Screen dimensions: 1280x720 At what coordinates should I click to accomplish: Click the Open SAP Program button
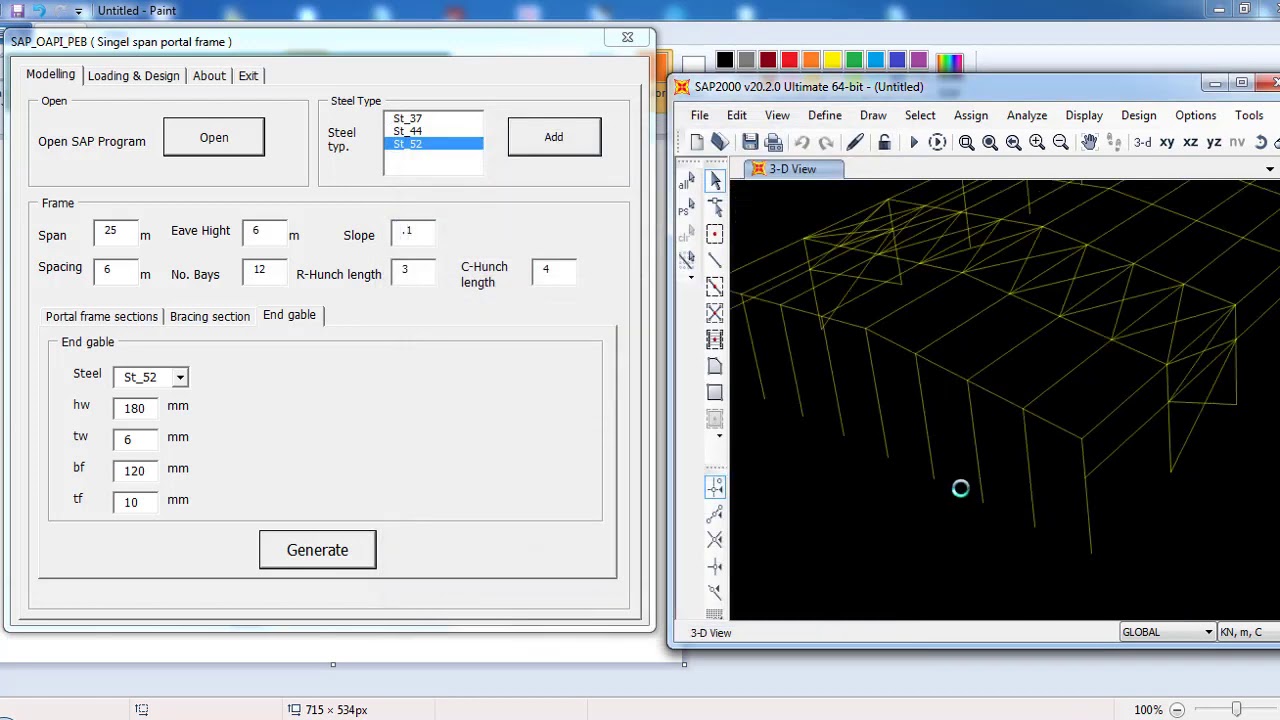pyautogui.click(x=214, y=138)
